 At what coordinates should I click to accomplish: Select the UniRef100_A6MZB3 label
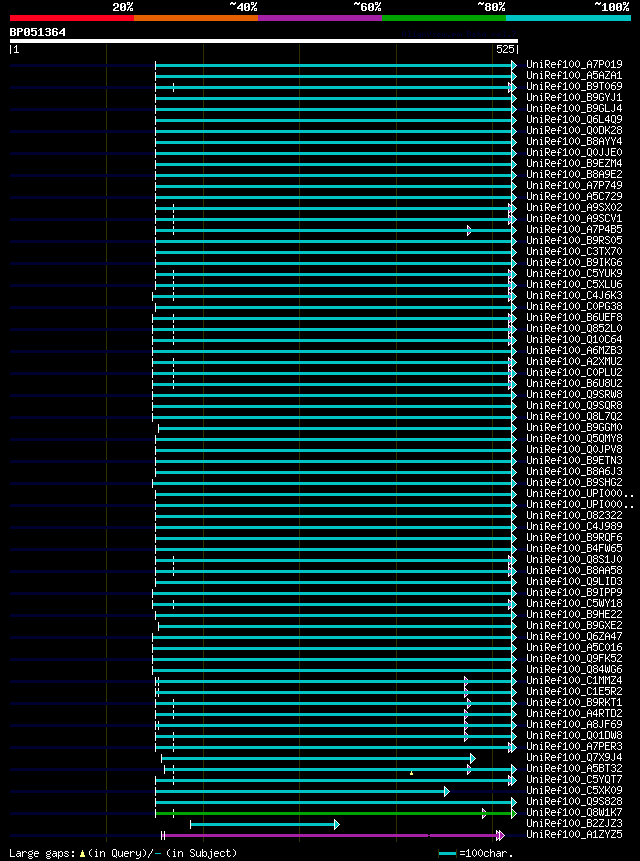[x=574, y=350]
